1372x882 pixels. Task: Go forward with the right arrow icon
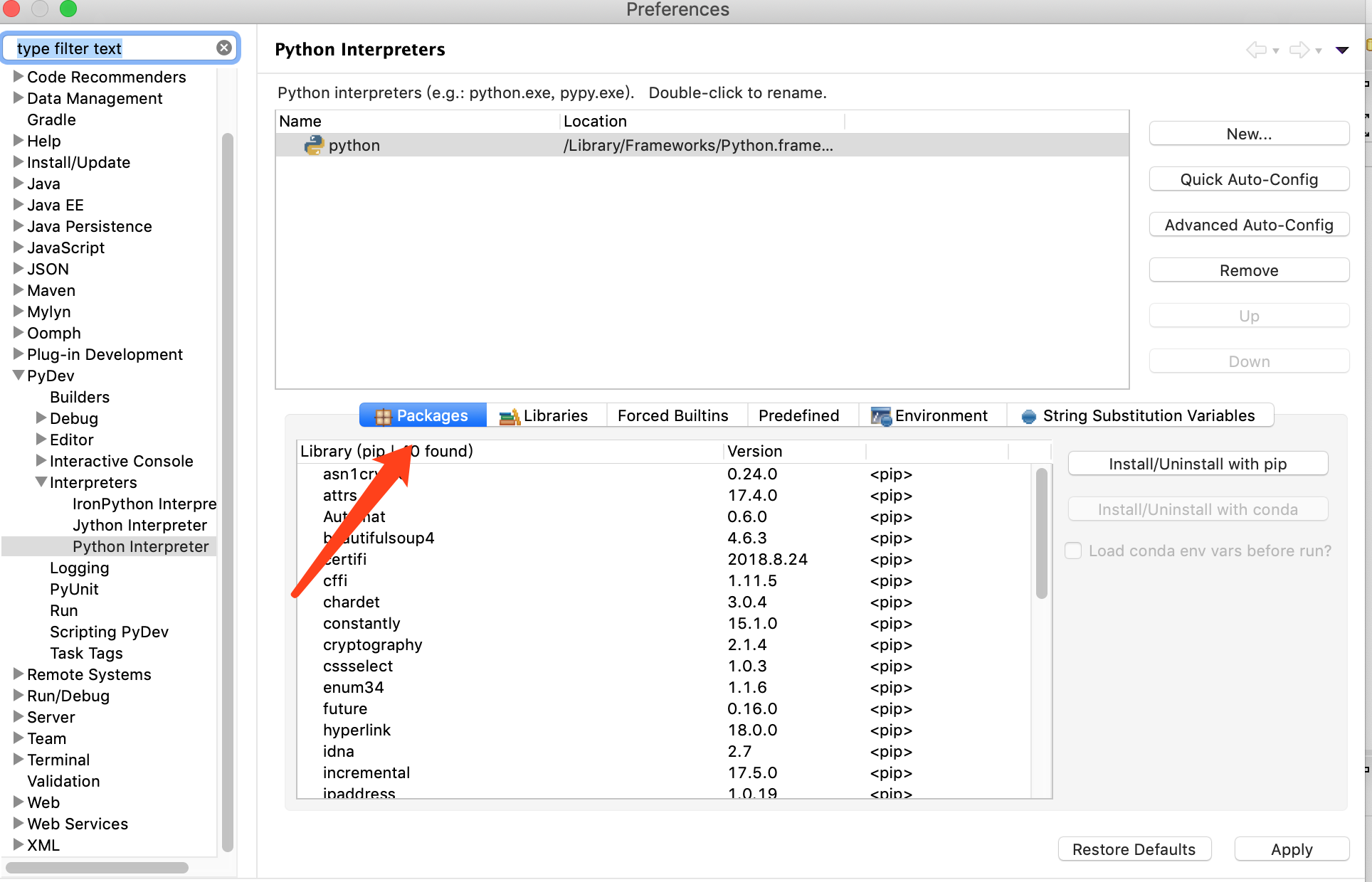(1299, 50)
